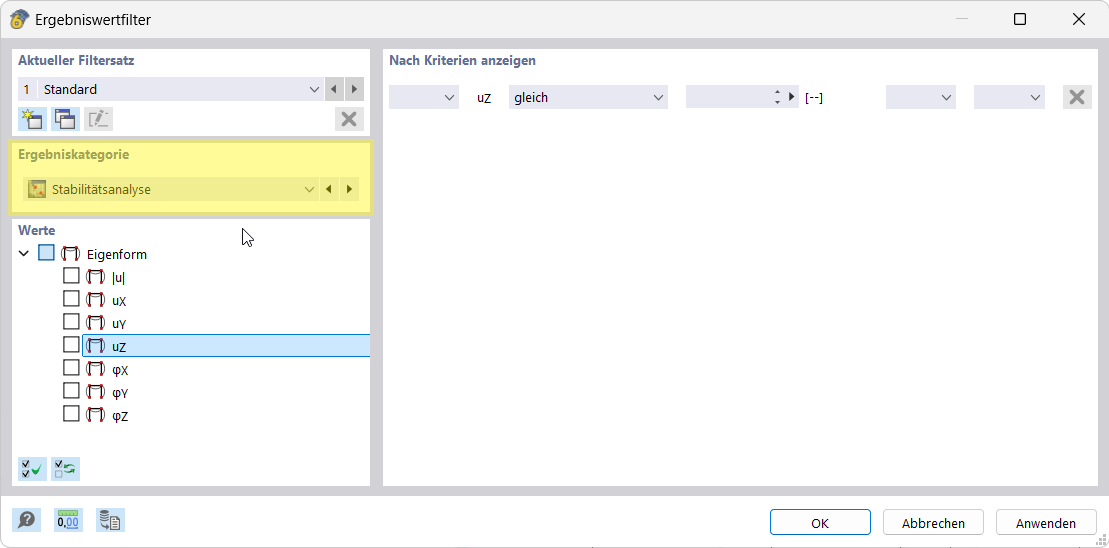
Task: Open the help icon at bottom left
Action: [26, 520]
